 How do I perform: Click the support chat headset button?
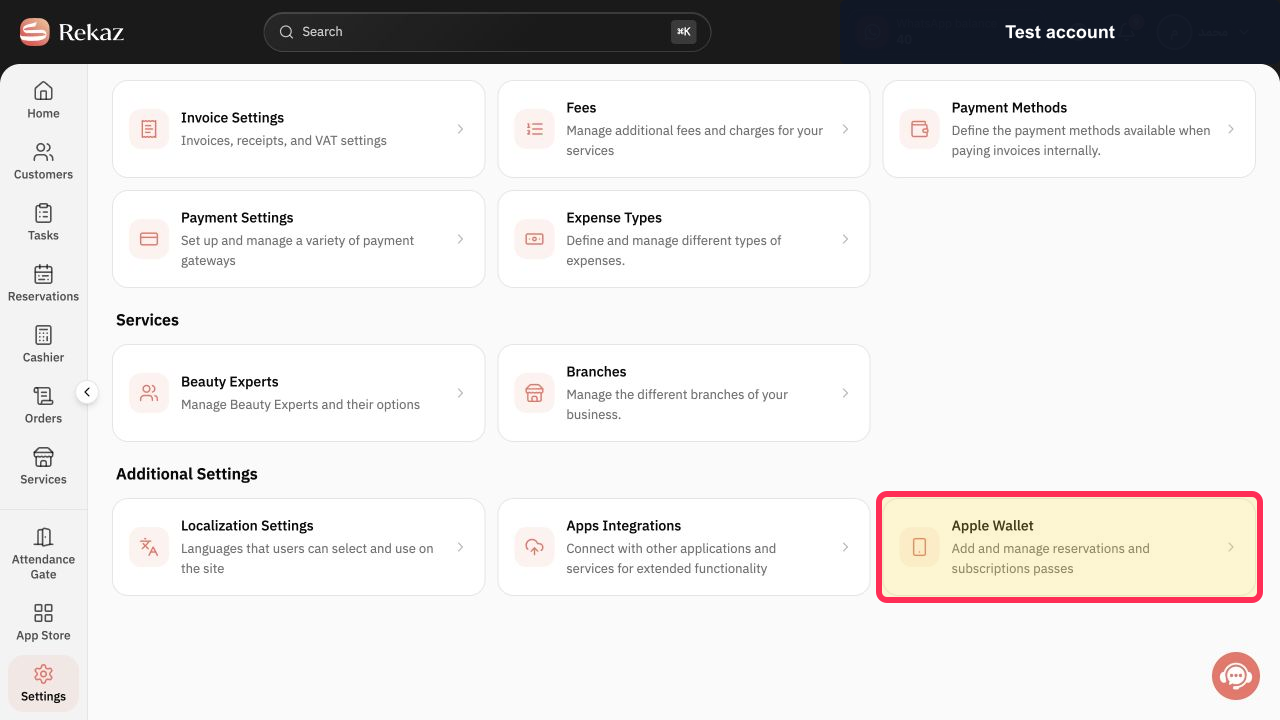1235,676
